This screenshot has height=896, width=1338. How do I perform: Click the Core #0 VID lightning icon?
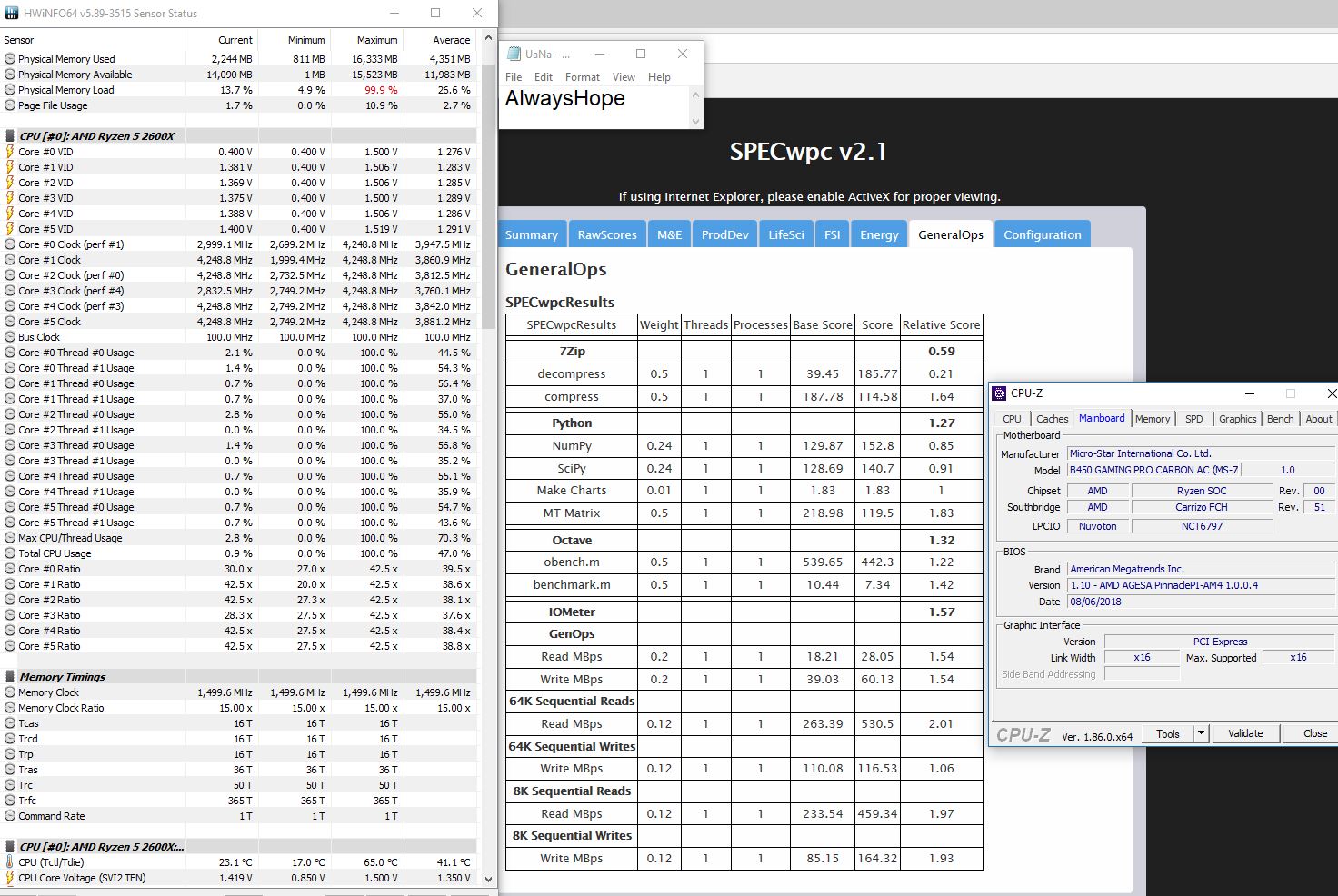pyautogui.click(x=10, y=152)
